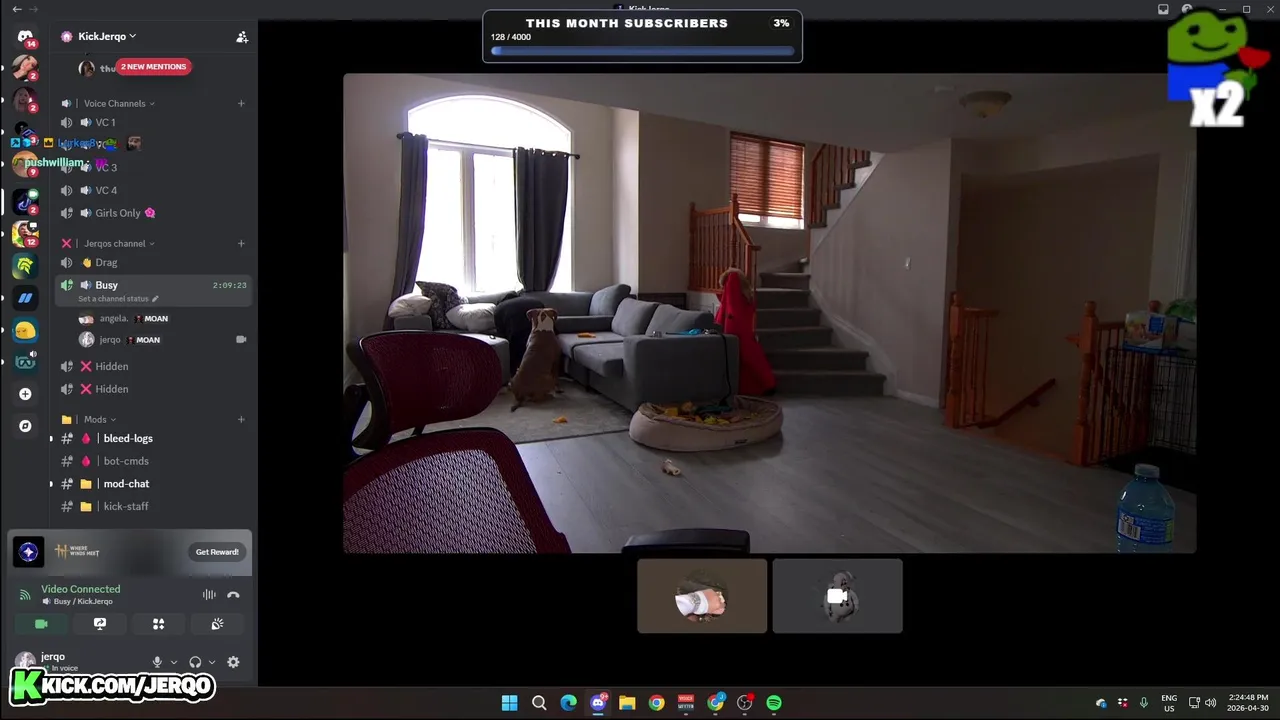Open Discord direct messages home icon

tap(25, 36)
